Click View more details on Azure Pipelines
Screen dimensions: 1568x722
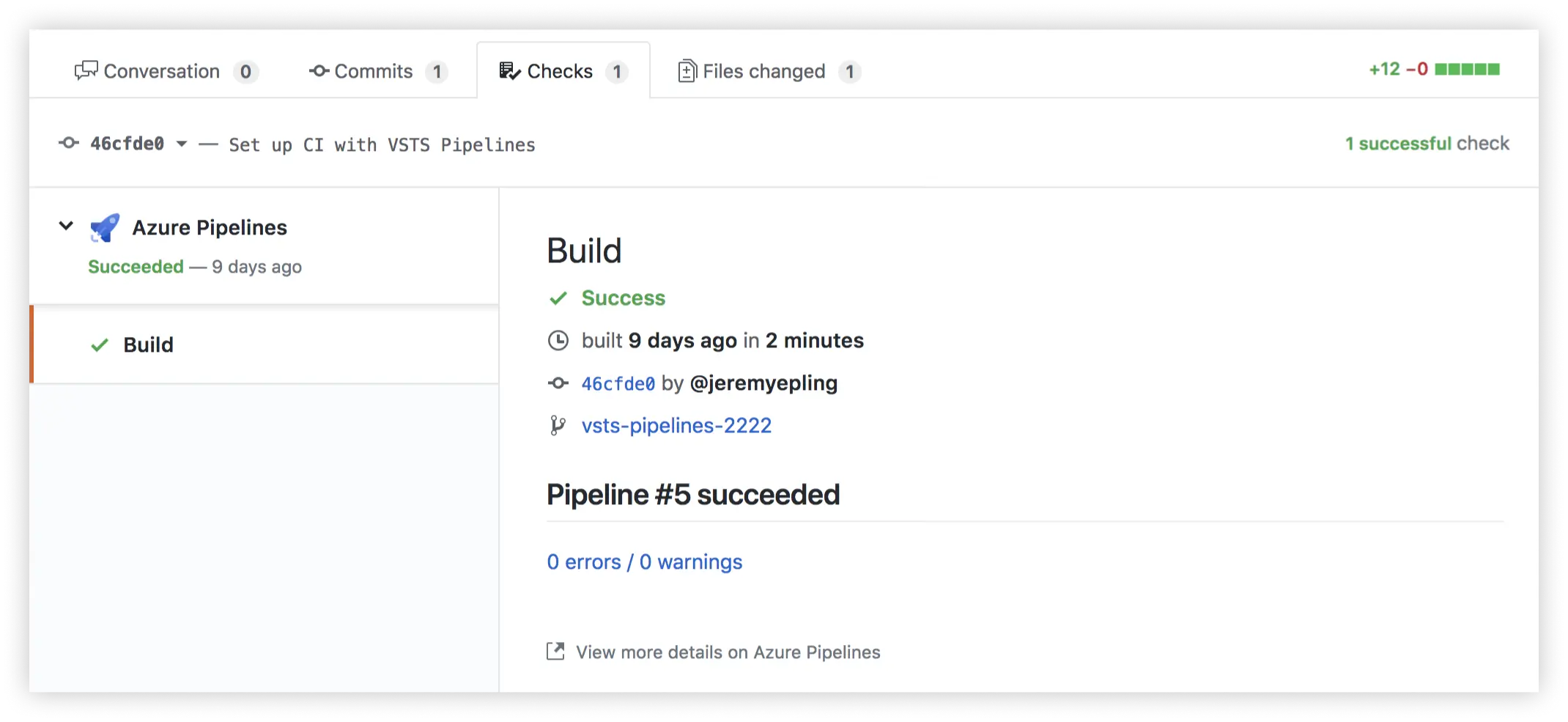pyautogui.click(x=728, y=652)
